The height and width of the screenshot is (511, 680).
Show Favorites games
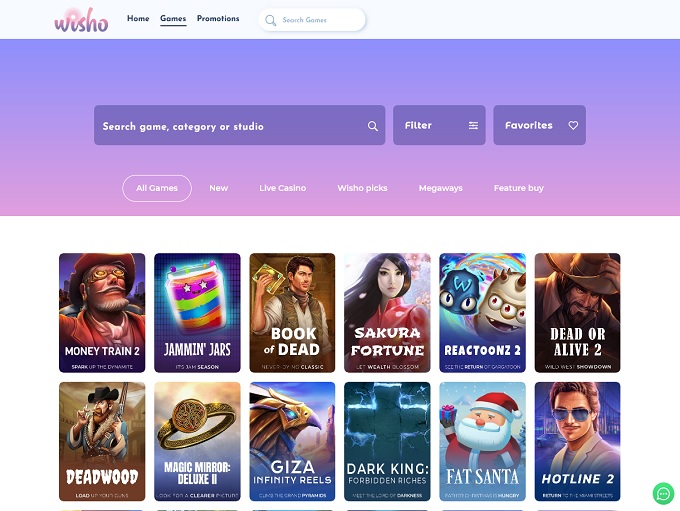coord(539,125)
